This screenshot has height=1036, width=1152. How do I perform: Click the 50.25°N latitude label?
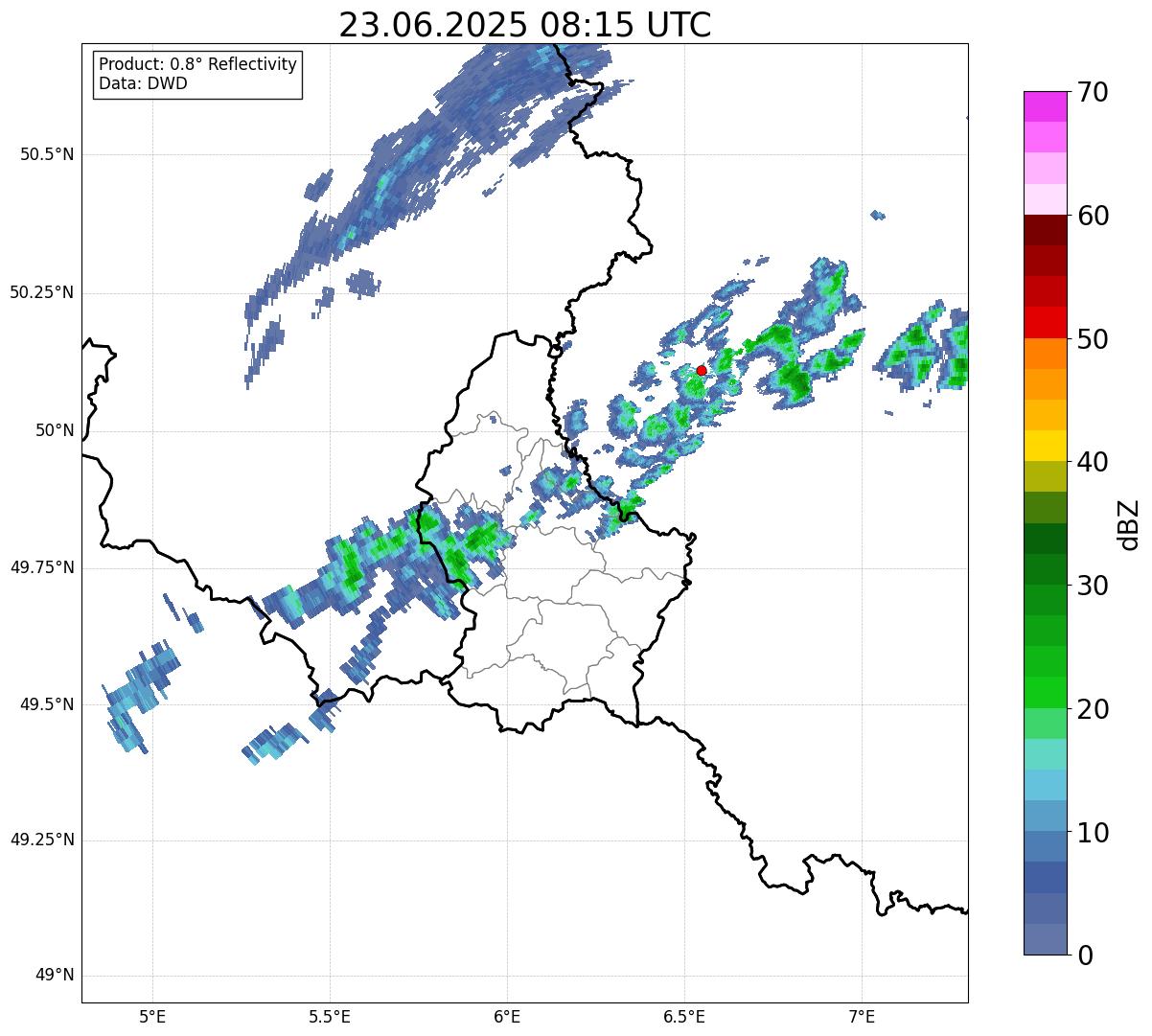coord(41,292)
